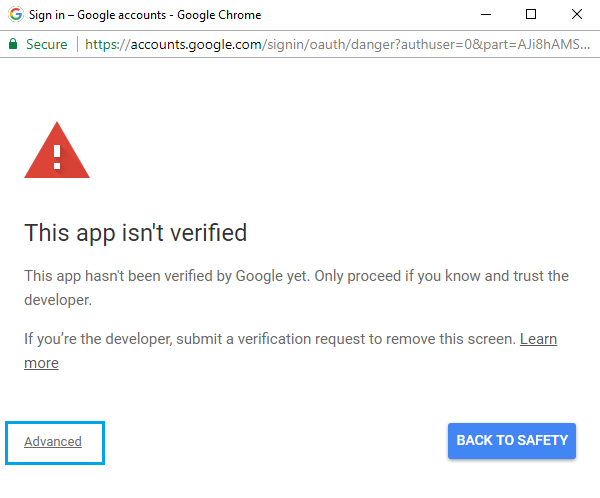Click the https:// portion of the URL
This screenshot has width=600, height=498.
(108, 45)
